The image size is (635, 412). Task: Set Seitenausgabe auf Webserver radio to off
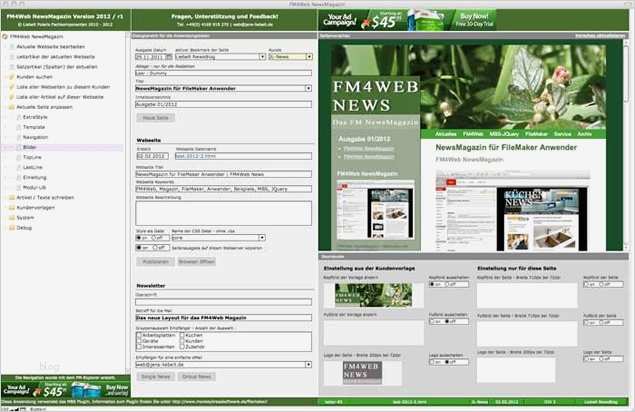(154, 248)
